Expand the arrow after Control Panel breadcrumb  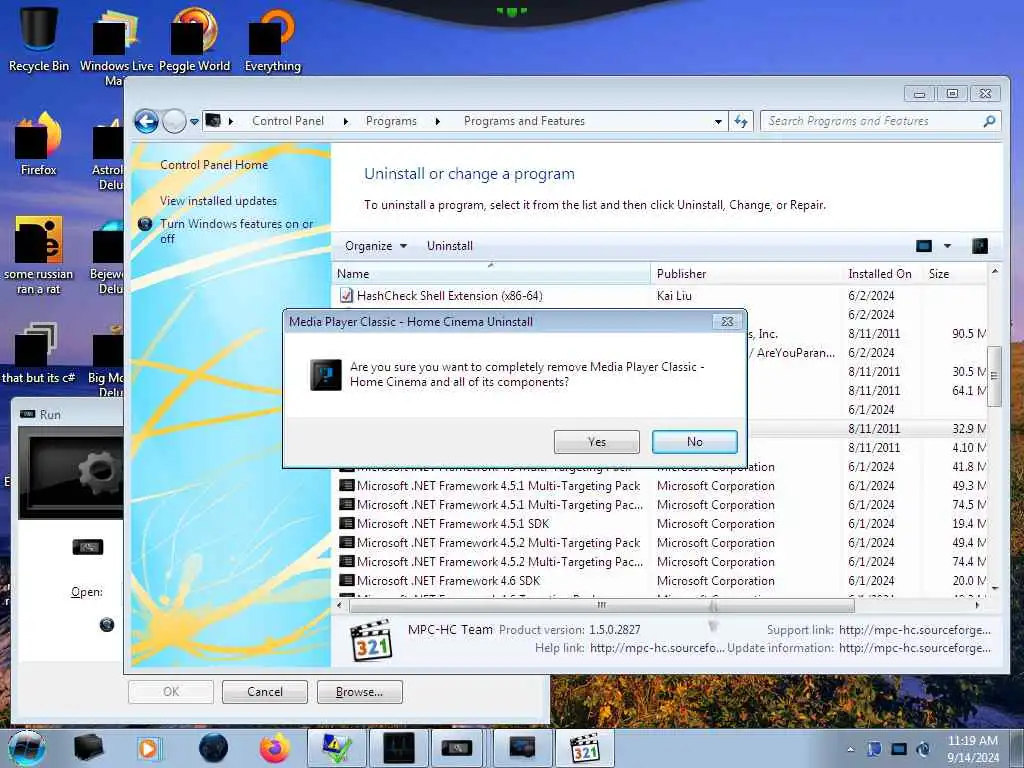click(x=346, y=121)
